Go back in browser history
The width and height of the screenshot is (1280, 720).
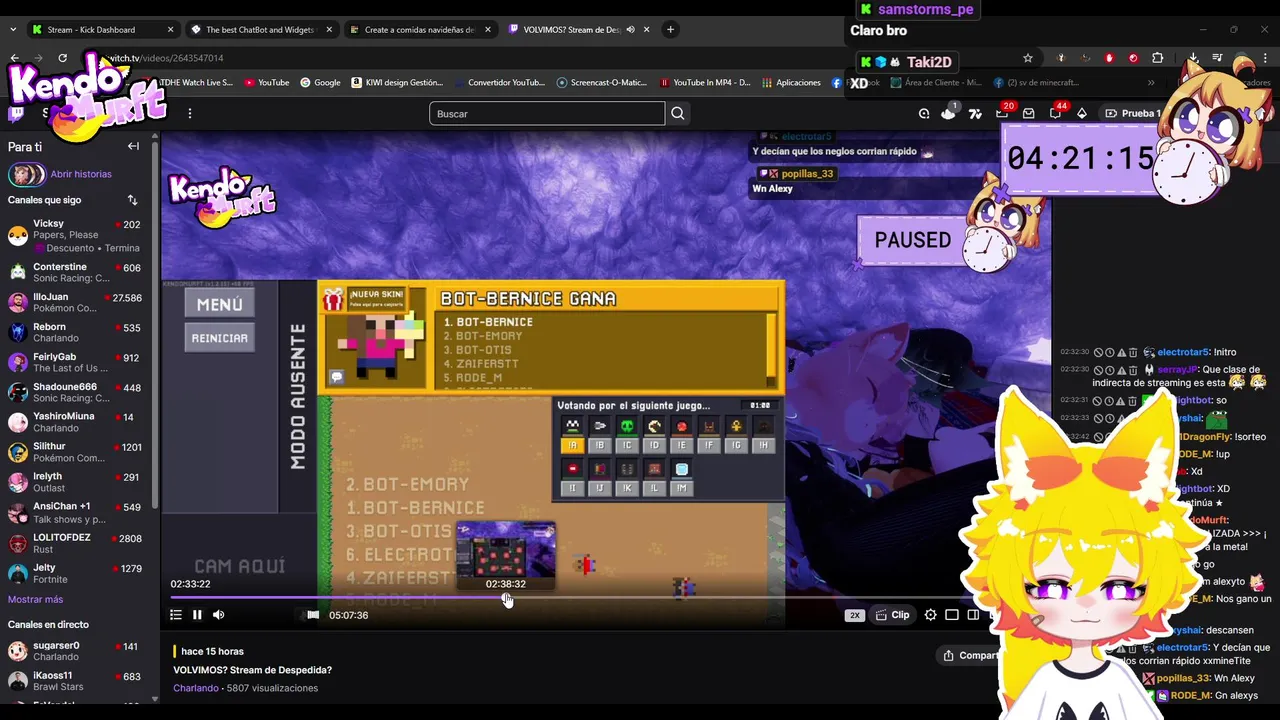click(14, 58)
